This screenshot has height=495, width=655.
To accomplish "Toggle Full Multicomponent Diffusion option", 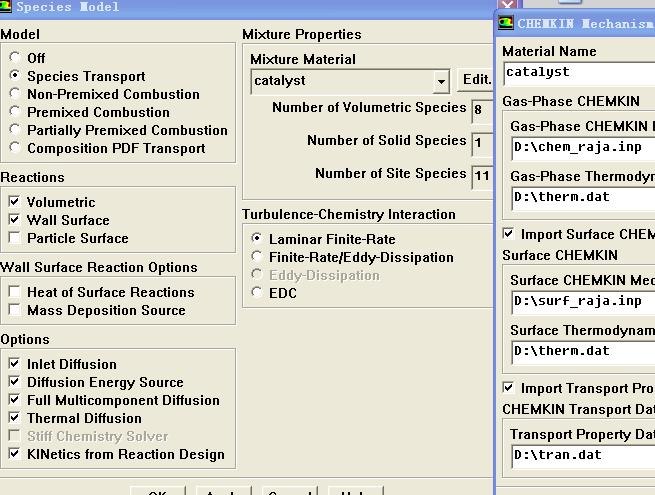I will 14,400.
